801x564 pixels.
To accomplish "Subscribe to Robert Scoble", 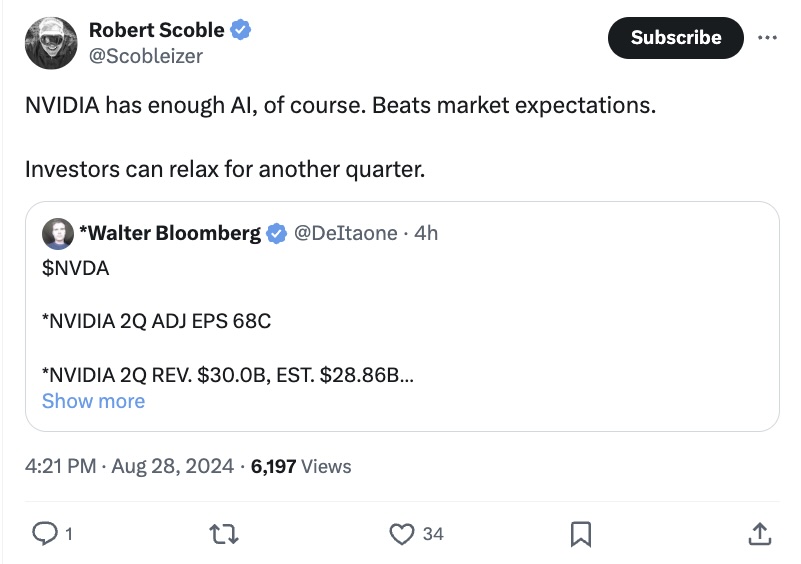I will point(675,38).
